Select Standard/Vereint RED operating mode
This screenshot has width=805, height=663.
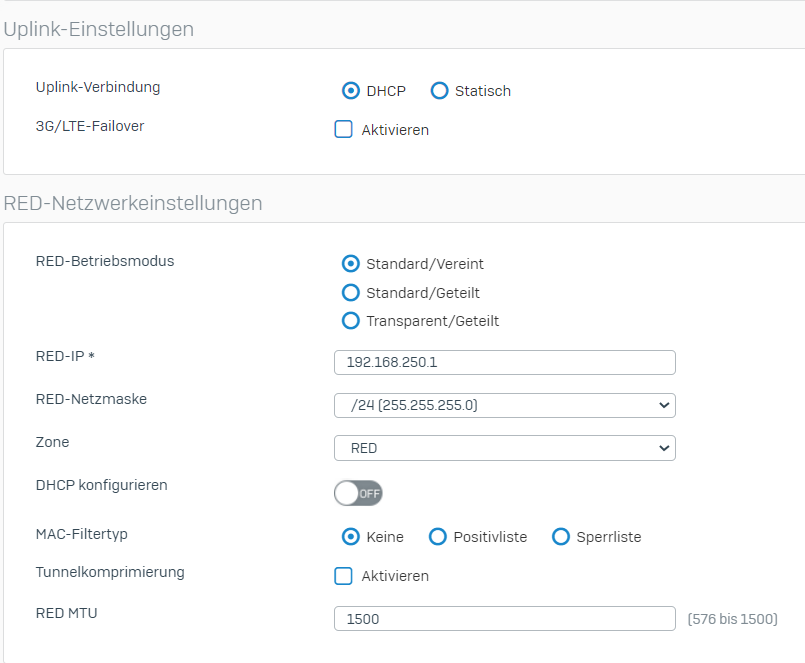[x=351, y=264]
